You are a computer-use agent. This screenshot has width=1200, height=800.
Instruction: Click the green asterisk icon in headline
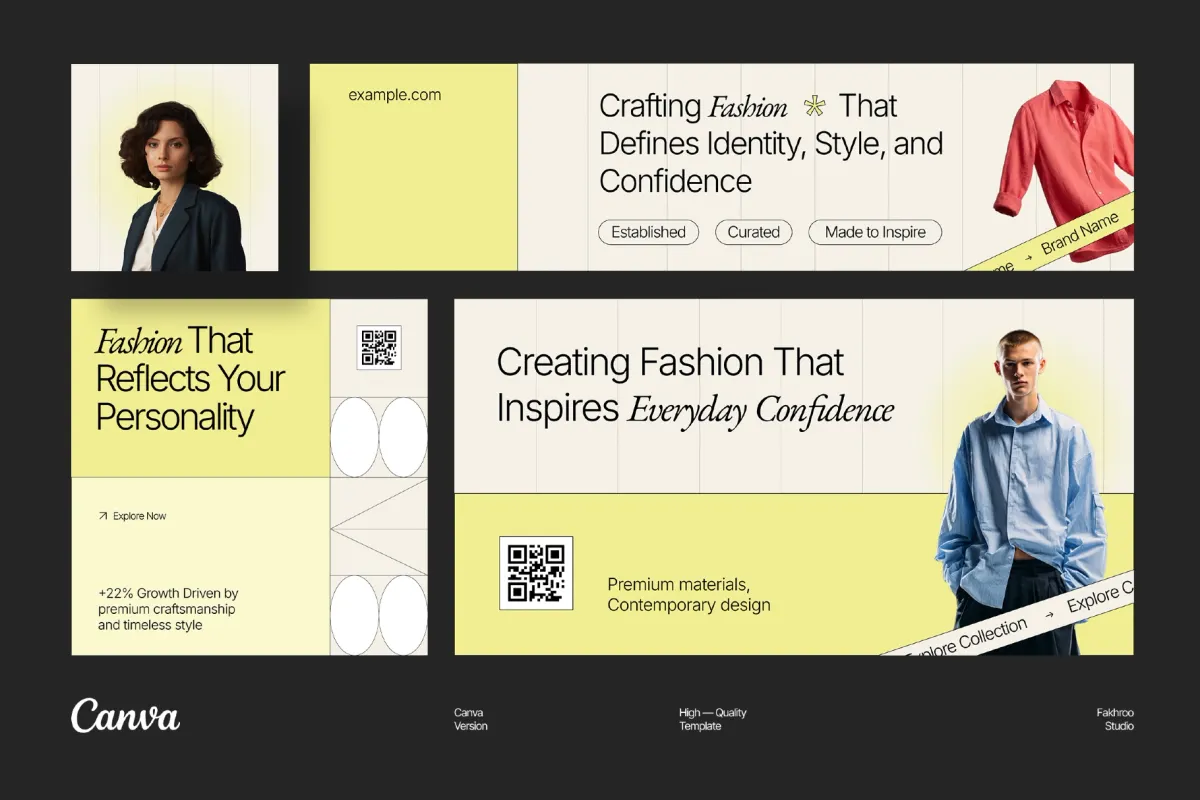[816, 106]
